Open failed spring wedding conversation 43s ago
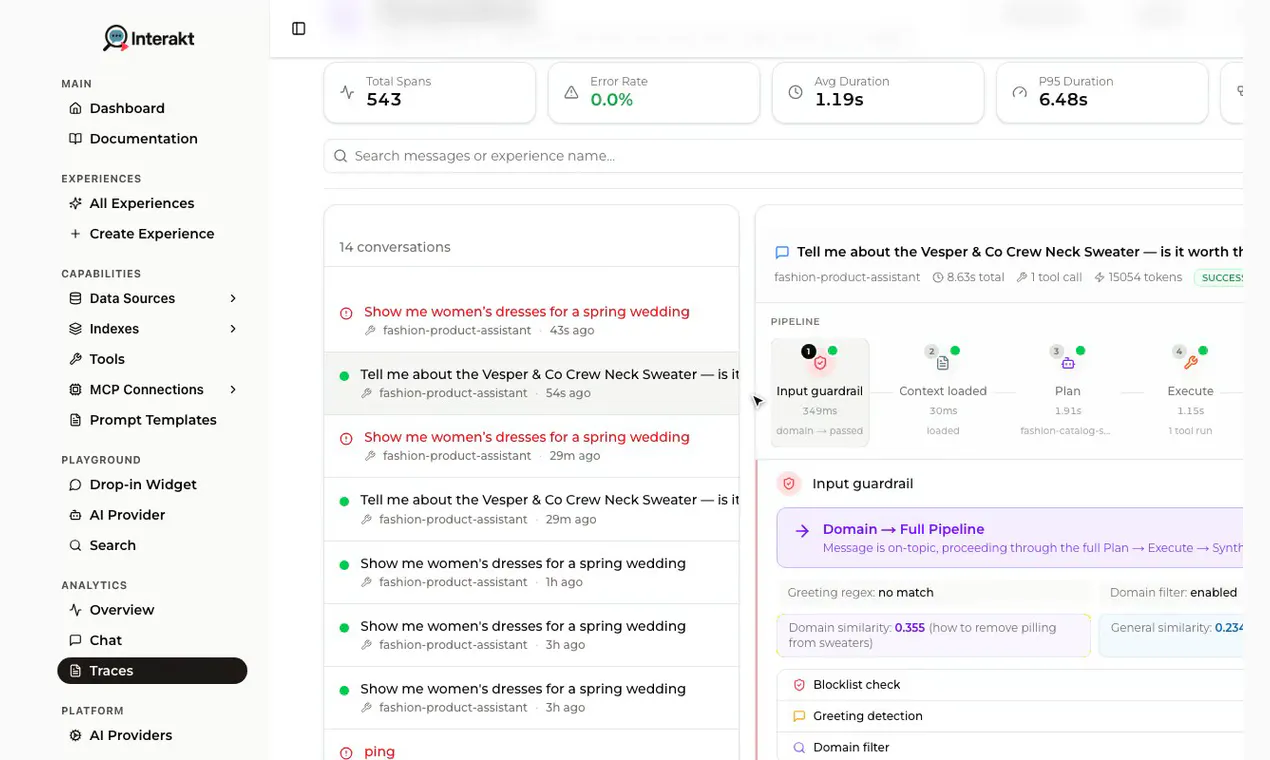Image resolution: width=1270 pixels, height=760 pixels. pos(531,320)
